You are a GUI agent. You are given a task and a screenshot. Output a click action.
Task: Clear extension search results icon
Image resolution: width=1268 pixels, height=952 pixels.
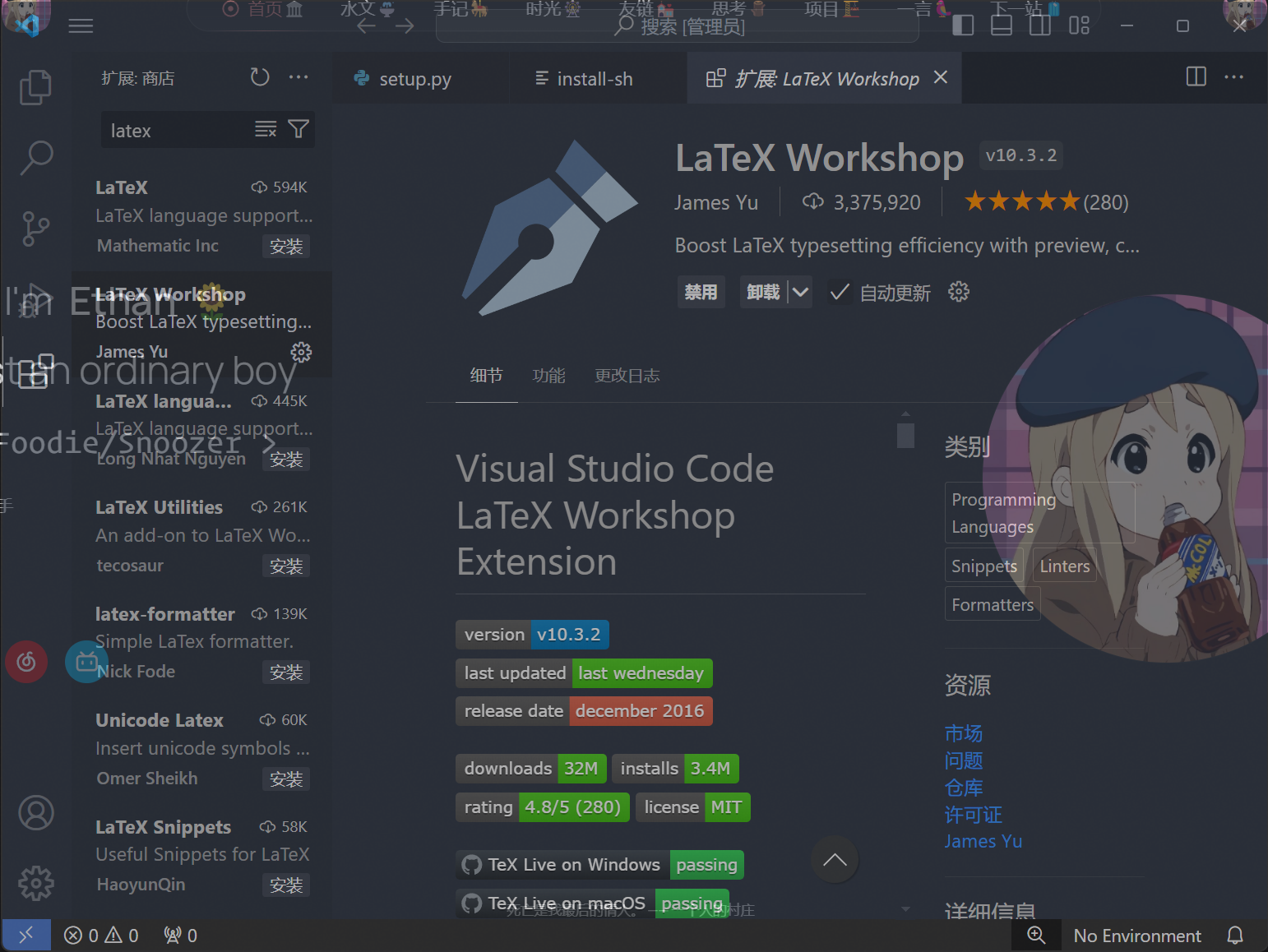point(266,130)
